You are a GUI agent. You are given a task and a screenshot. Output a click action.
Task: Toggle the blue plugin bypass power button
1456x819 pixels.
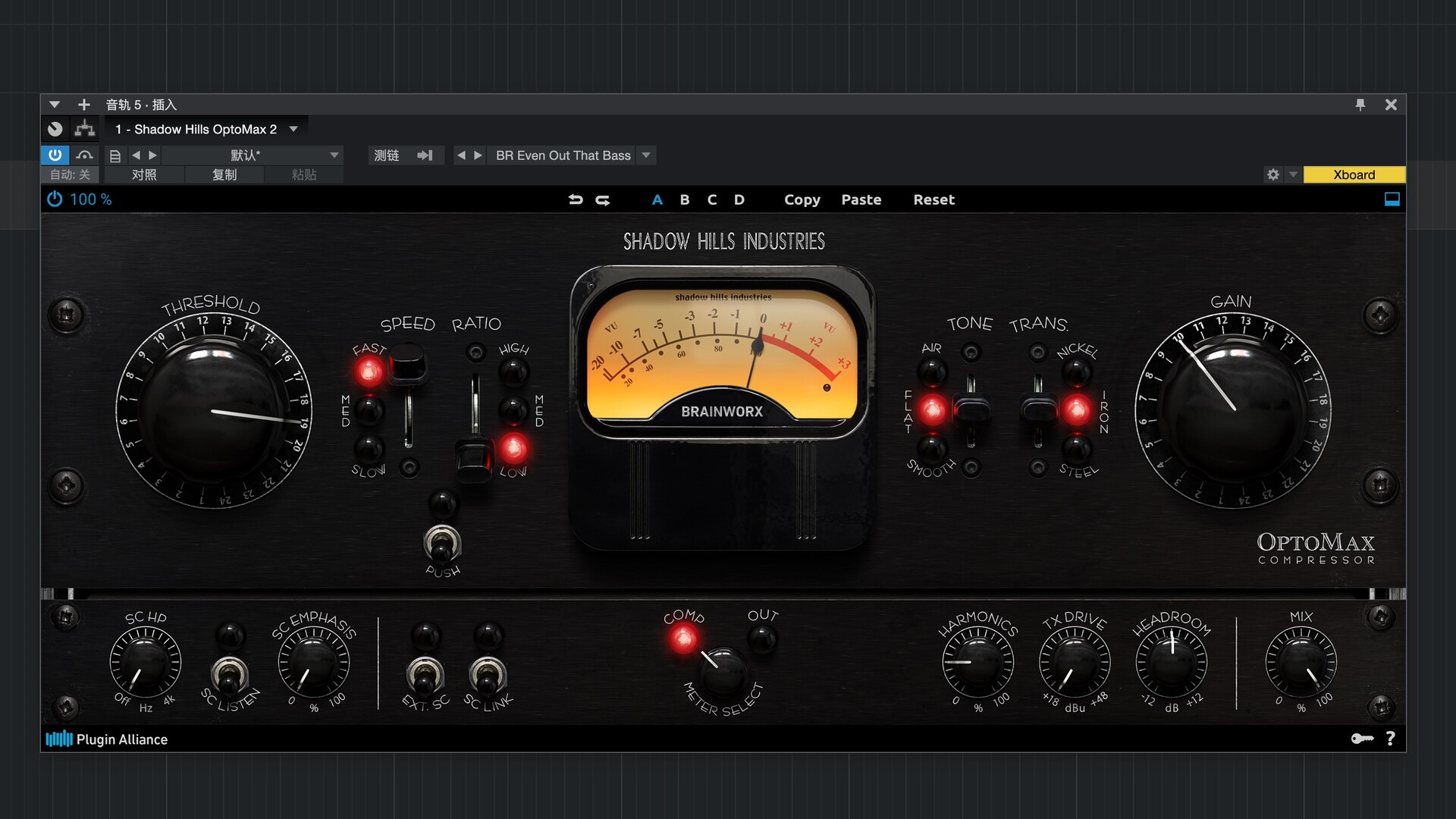tap(55, 155)
